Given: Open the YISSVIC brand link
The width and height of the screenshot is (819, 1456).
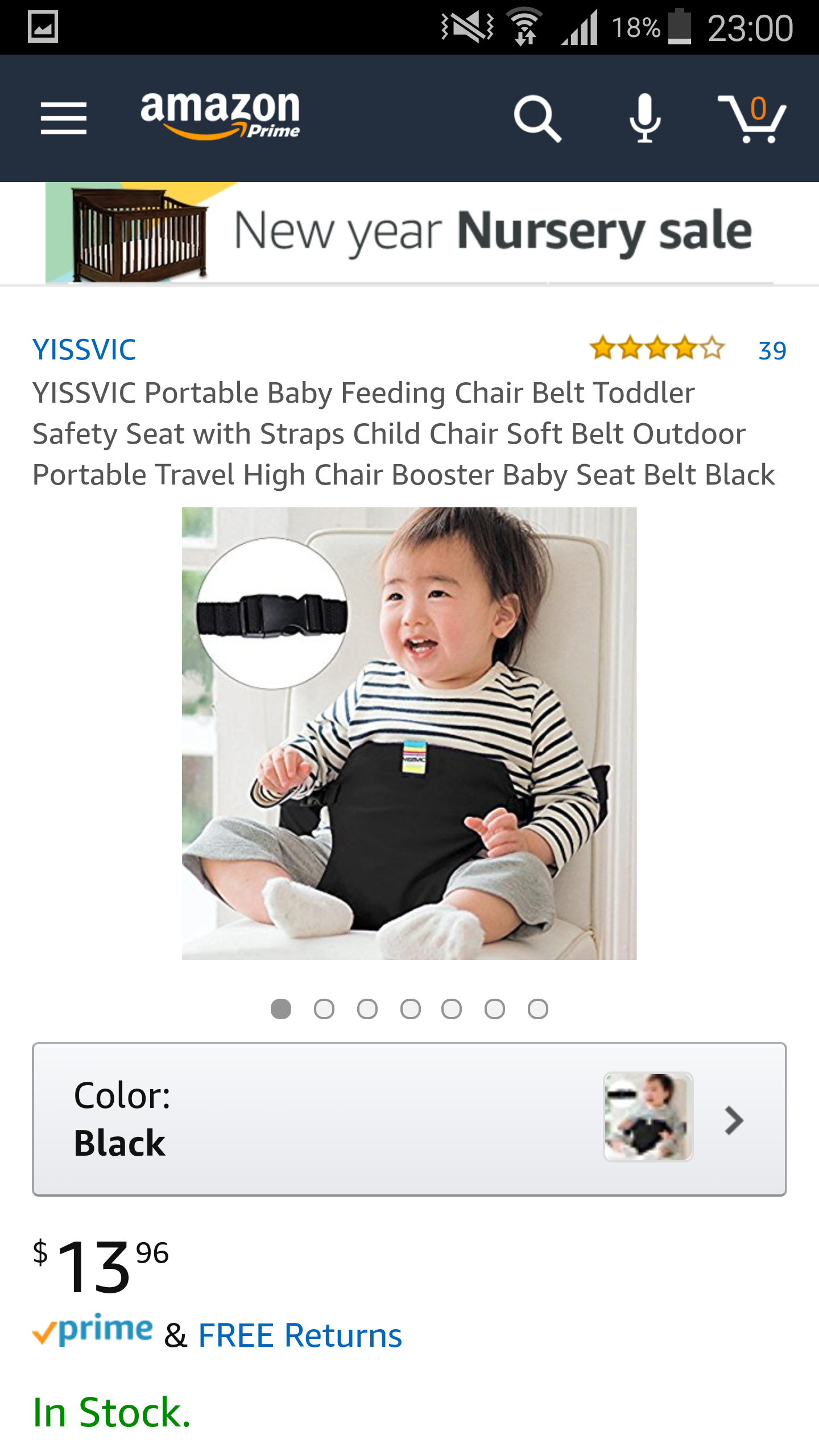Looking at the screenshot, I should [x=84, y=349].
